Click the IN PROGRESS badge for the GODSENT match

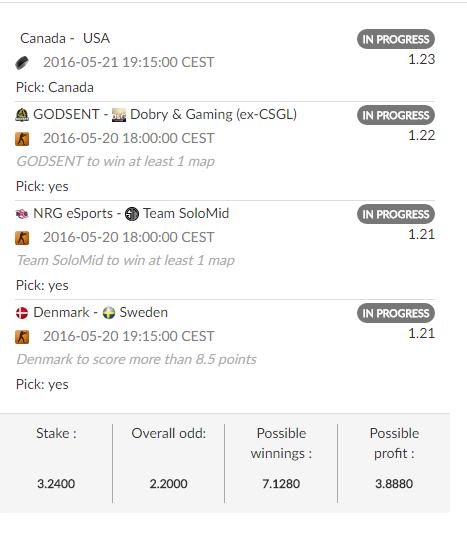point(396,115)
